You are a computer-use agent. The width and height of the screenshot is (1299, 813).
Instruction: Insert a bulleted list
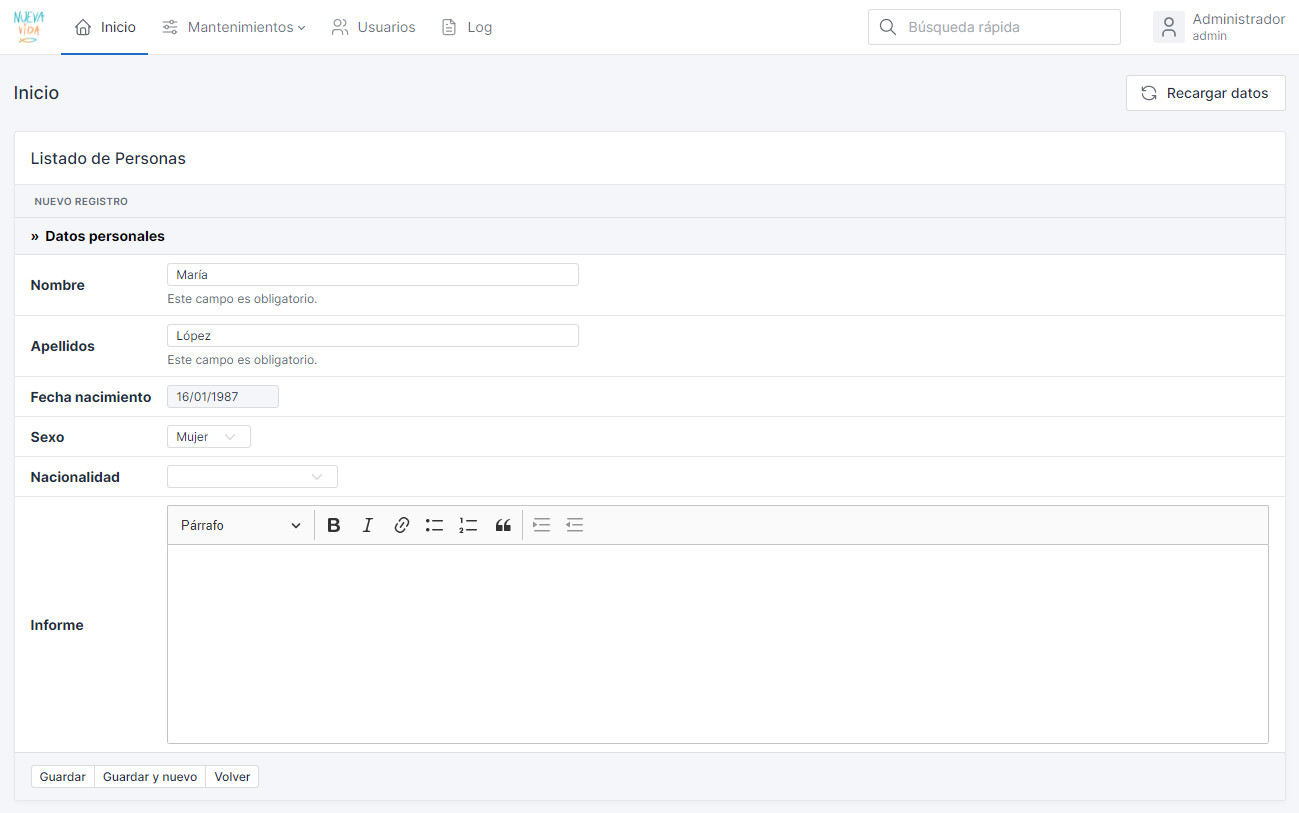point(434,525)
